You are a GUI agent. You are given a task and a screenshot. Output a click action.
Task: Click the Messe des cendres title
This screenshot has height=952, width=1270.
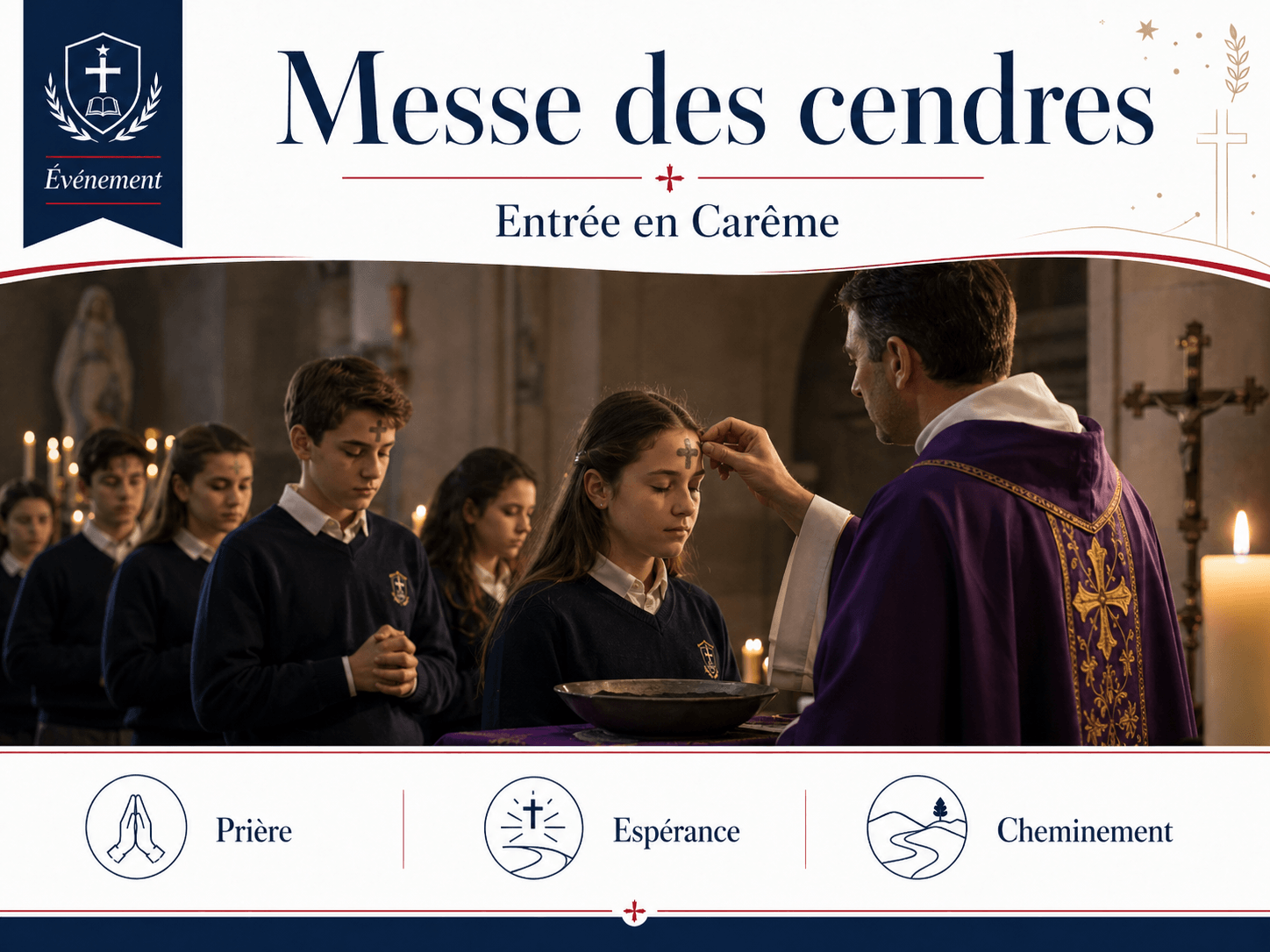(x=716, y=100)
